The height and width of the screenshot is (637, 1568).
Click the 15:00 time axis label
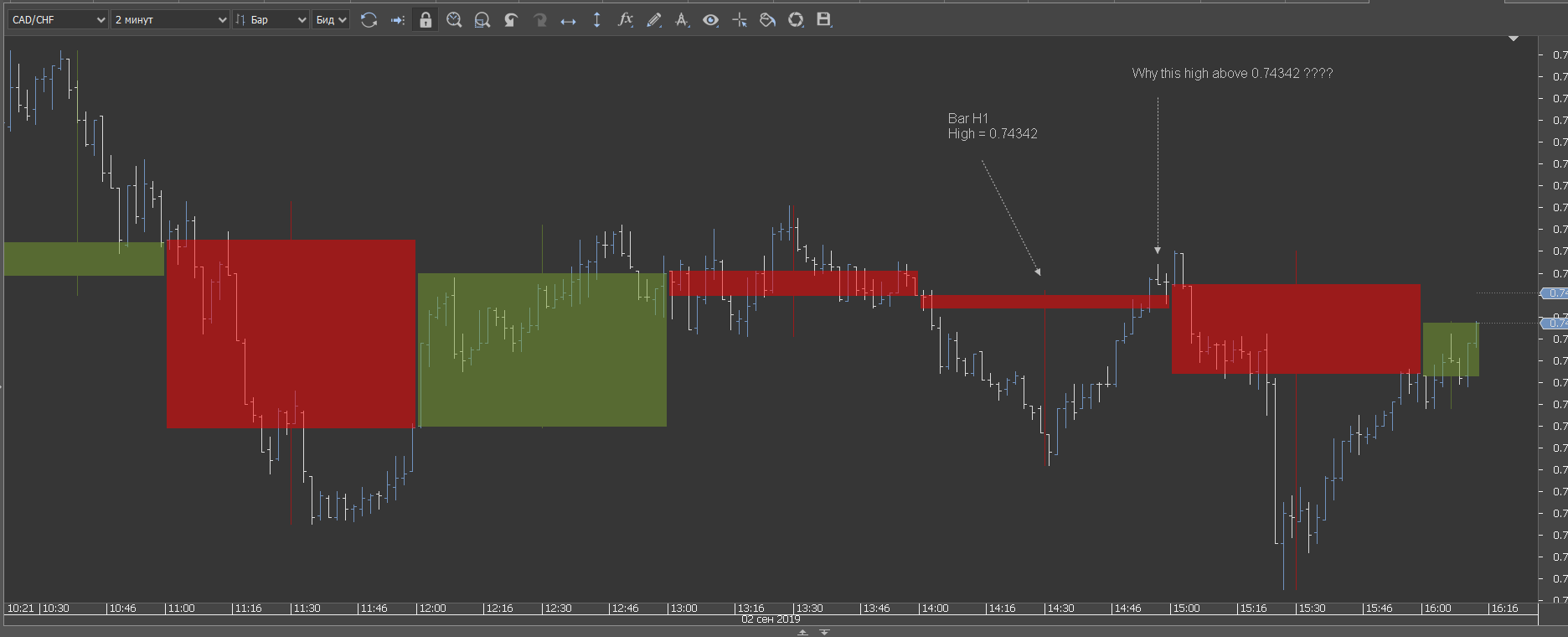1186,609
